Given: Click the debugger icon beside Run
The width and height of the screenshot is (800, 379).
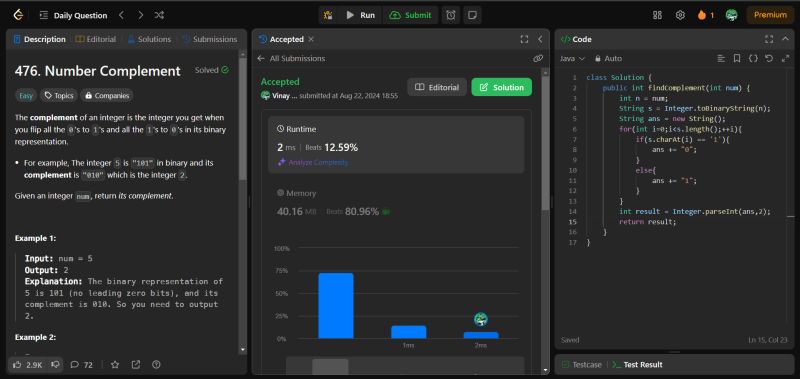Looking at the screenshot, I should pyautogui.click(x=329, y=15).
